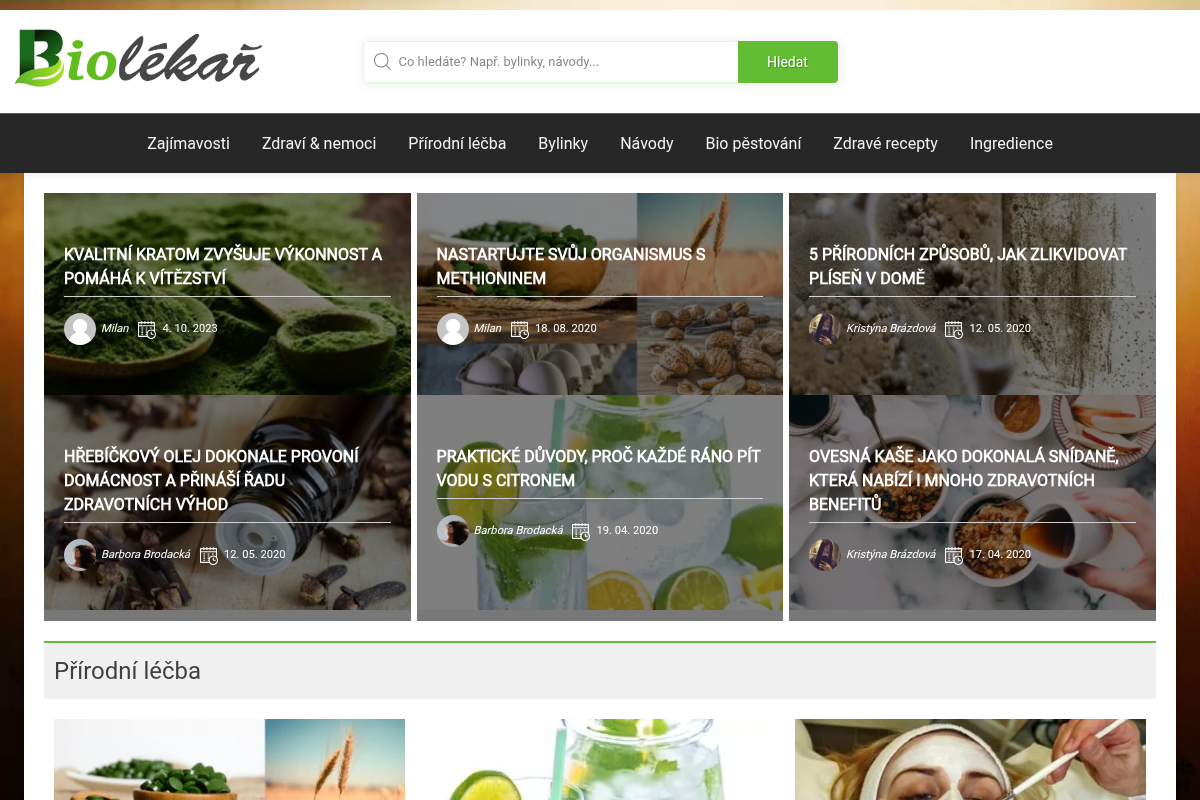The height and width of the screenshot is (800, 1200).
Task: Click the date 17. 04. 2020
Action: (1000, 554)
